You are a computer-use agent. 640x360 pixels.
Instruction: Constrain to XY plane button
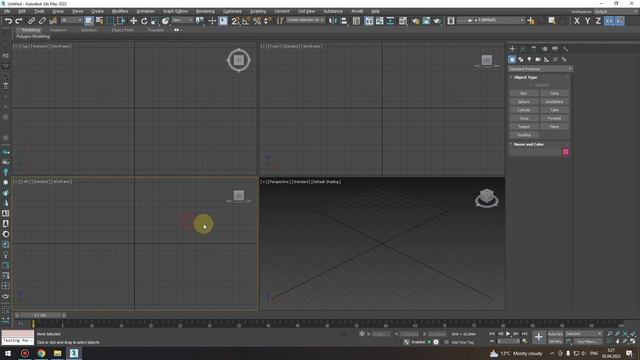pos(609,21)
